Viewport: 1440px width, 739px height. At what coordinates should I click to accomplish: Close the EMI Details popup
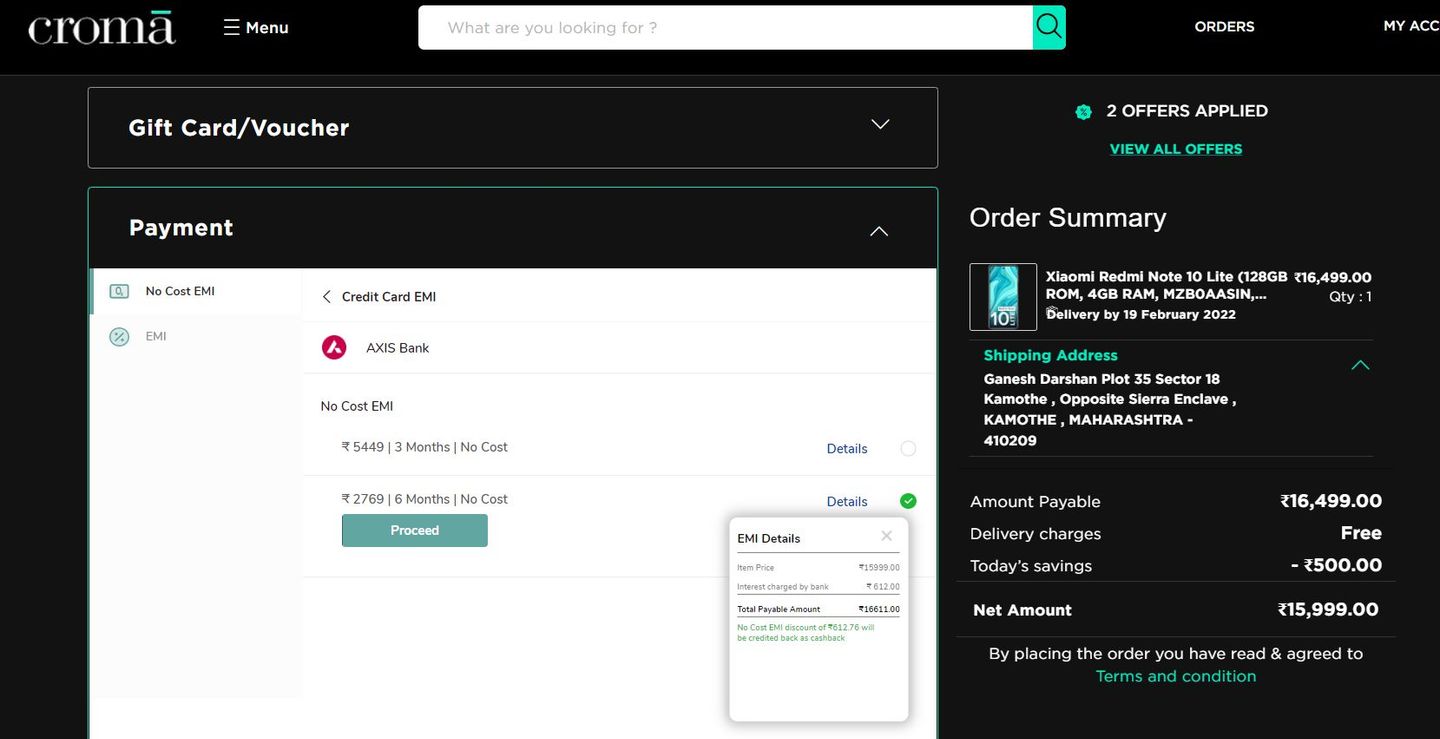tap(886, 536)
